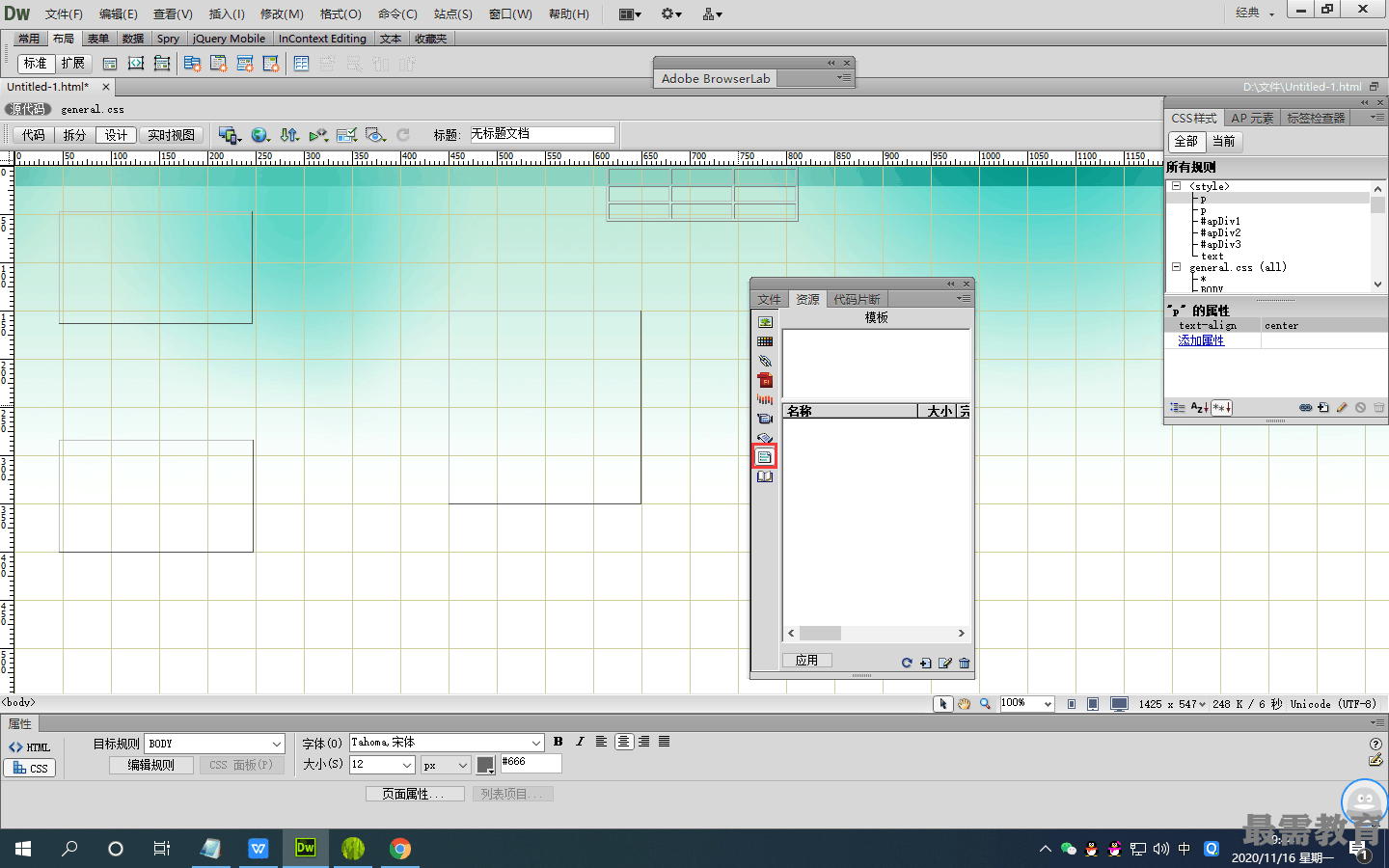The height and width of the screenshot is (868, 1389).
Task: Open the 插入(I) menu
Action: click(x=227, y=14)
